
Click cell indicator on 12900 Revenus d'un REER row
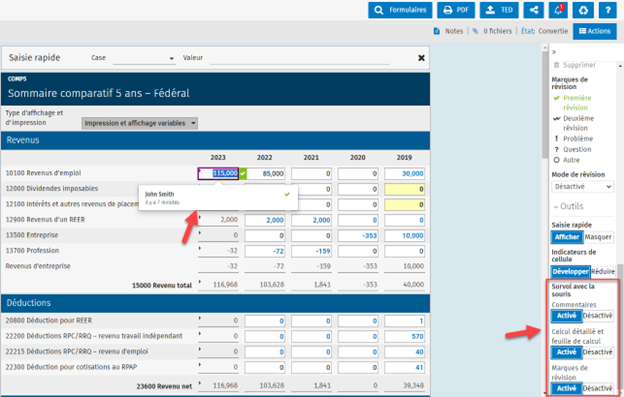click(x=200, y=217)
